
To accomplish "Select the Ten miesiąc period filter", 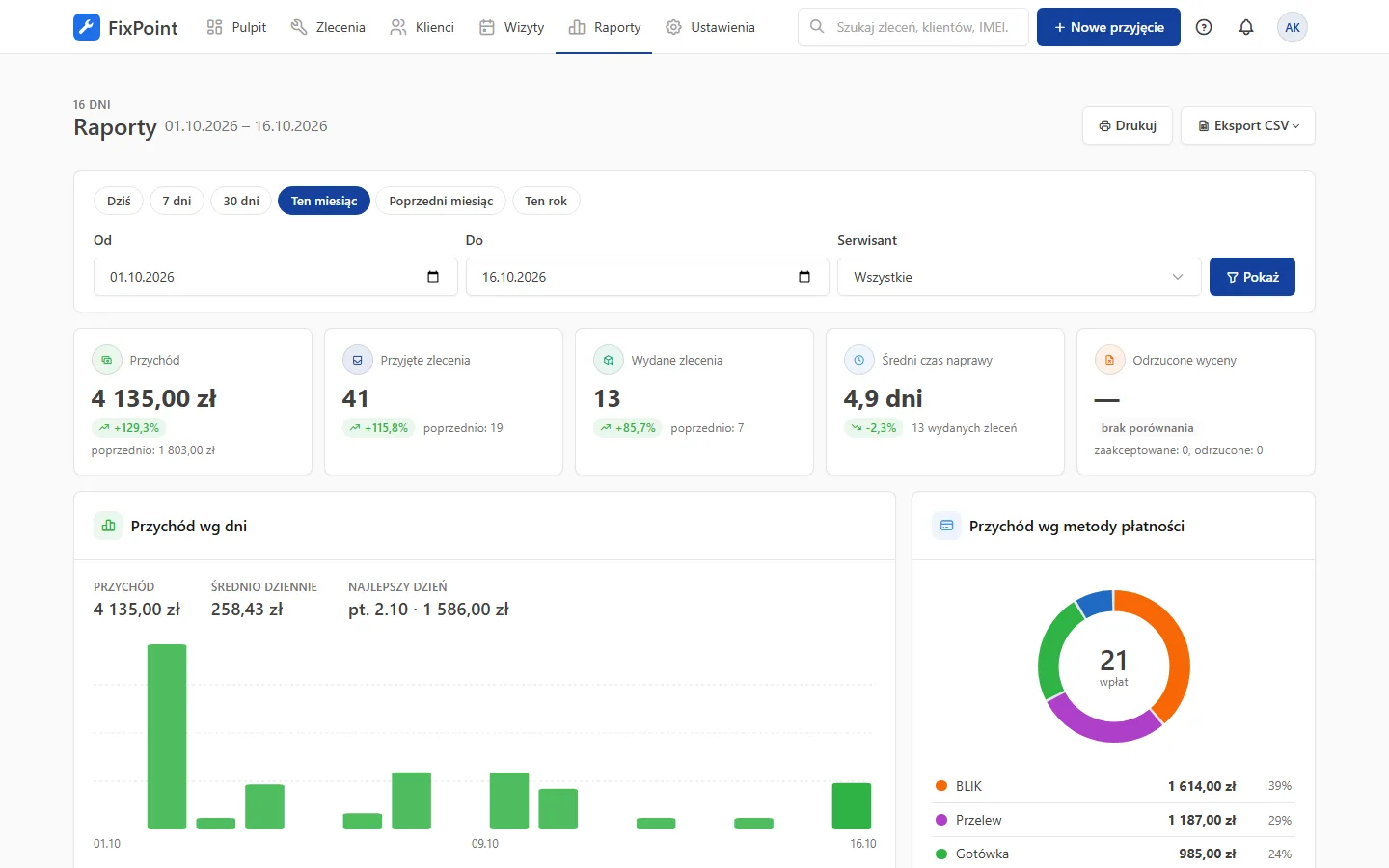I will point(324,201).
